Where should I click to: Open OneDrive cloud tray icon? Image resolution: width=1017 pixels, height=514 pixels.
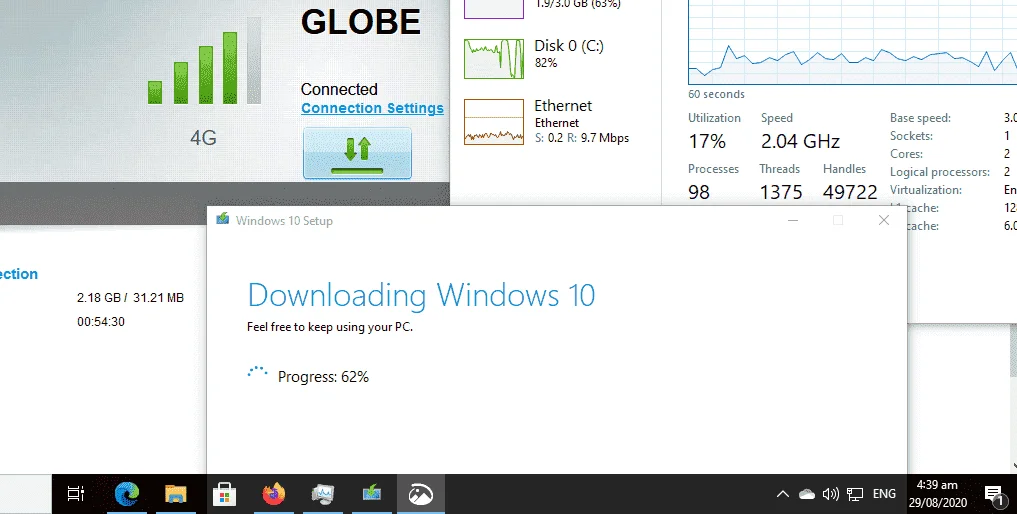[x=807, y=495]
